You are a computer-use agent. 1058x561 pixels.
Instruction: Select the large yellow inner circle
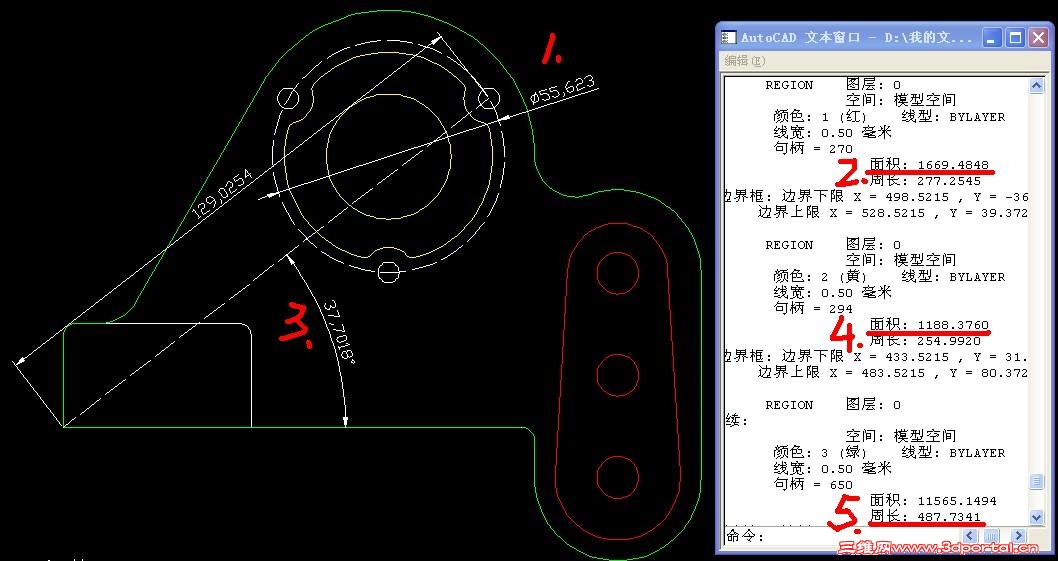389,157
